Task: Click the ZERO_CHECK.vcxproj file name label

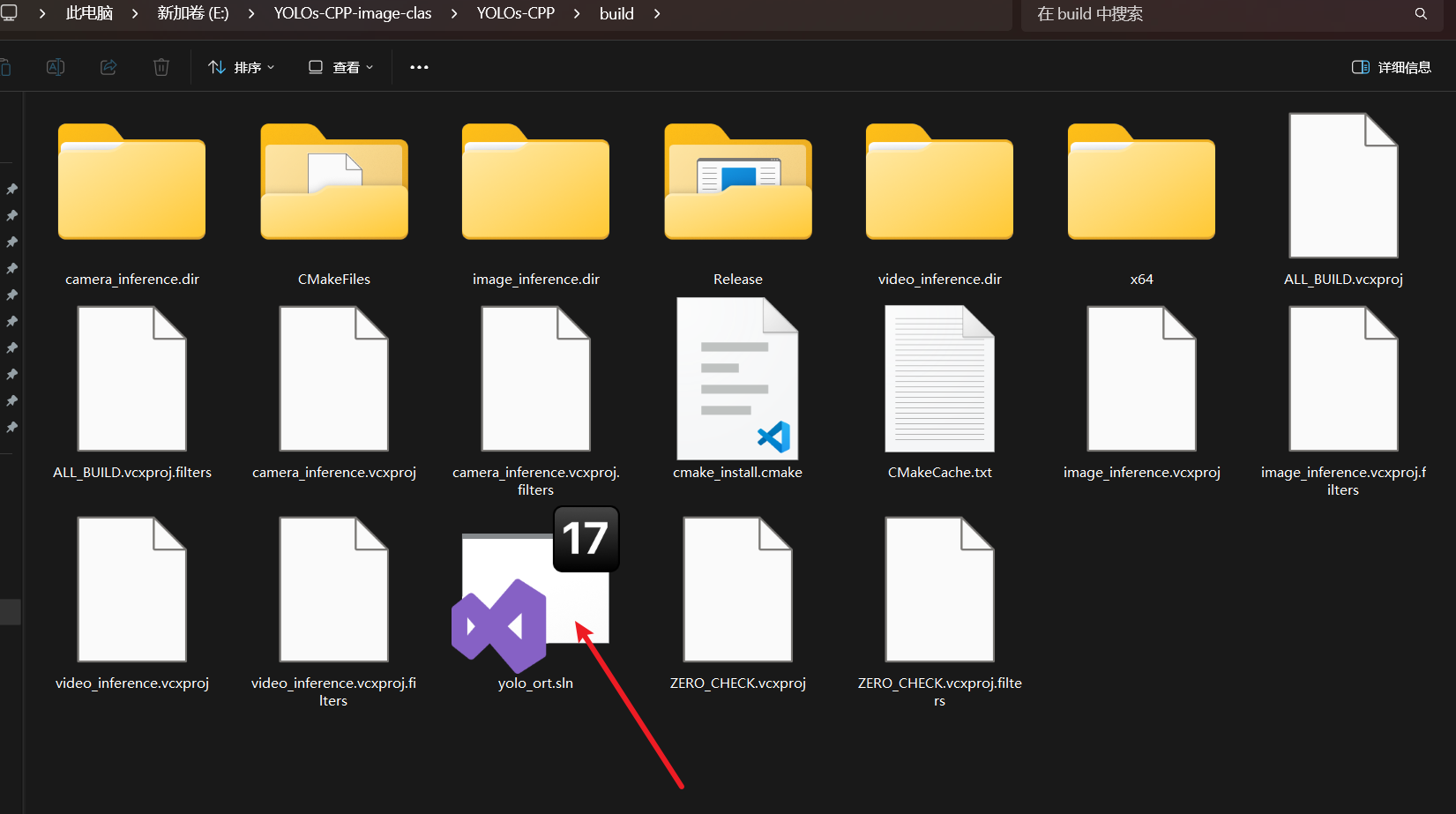Action: click(x=738, y=683)
